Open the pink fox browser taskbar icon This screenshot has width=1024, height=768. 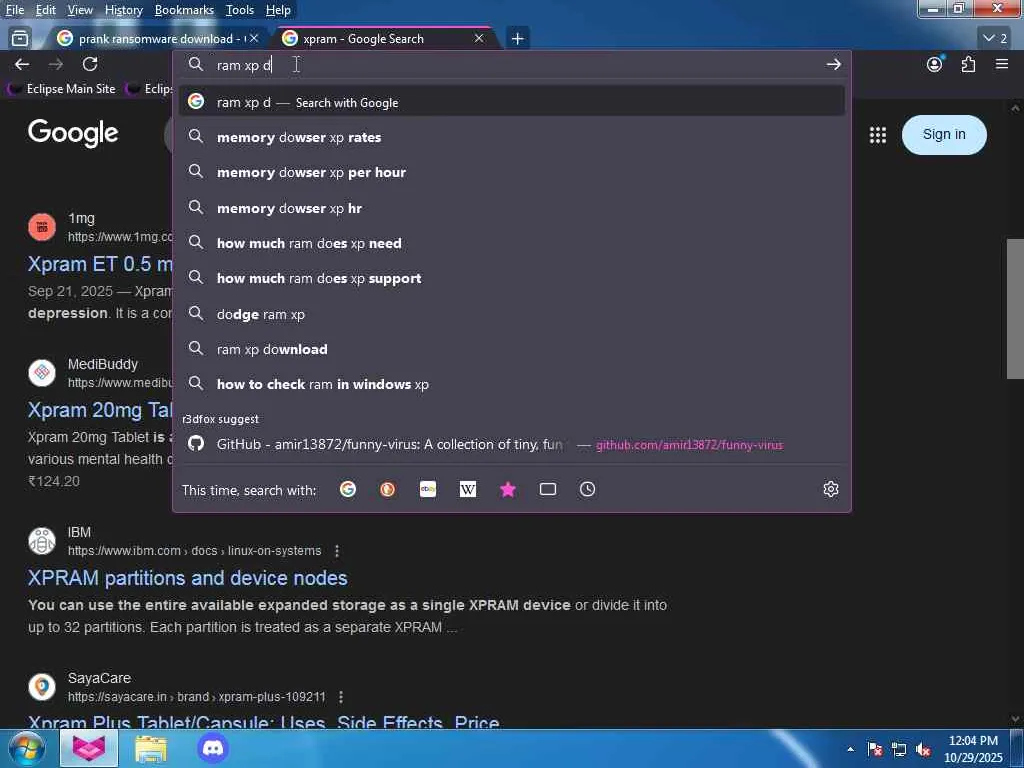pos(89,748)
